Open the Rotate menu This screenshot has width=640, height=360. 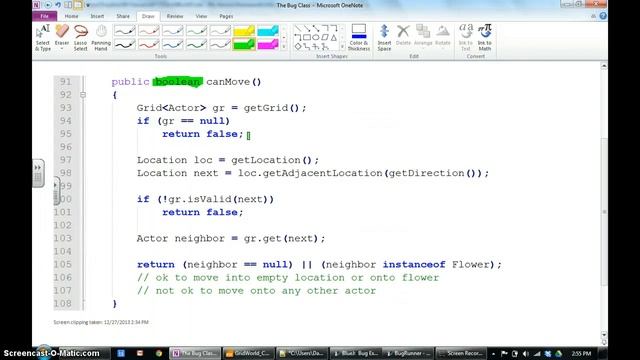click(442, 35)
